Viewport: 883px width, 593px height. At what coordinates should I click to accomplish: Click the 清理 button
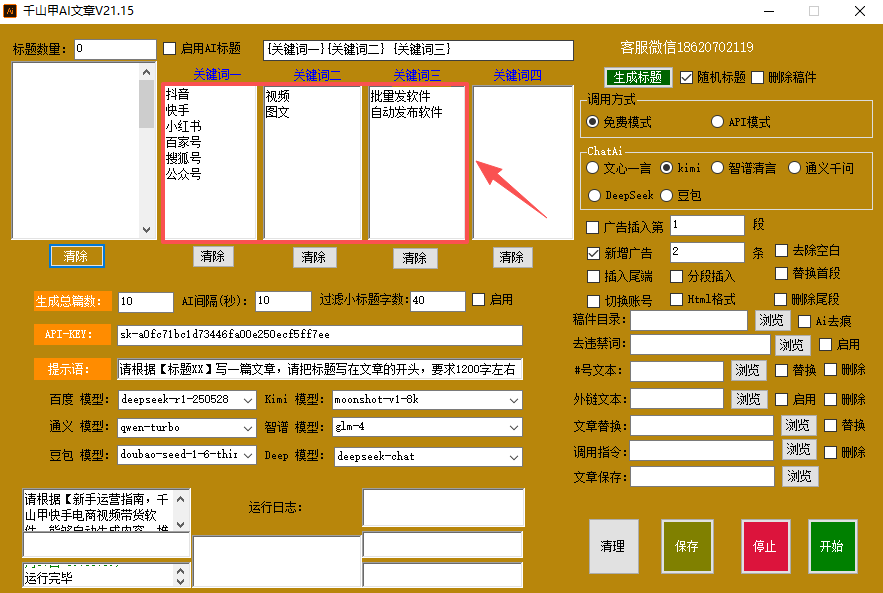613,546
